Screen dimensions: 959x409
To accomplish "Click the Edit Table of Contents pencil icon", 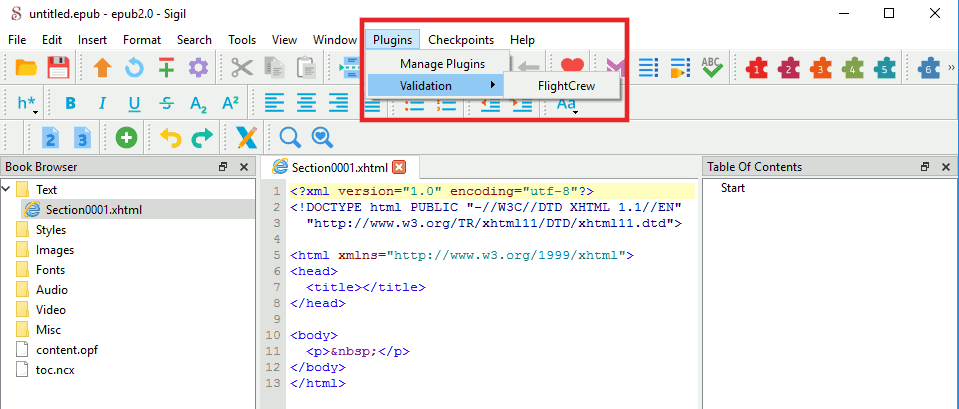I will pyautogui.click(x=680, y=67).
